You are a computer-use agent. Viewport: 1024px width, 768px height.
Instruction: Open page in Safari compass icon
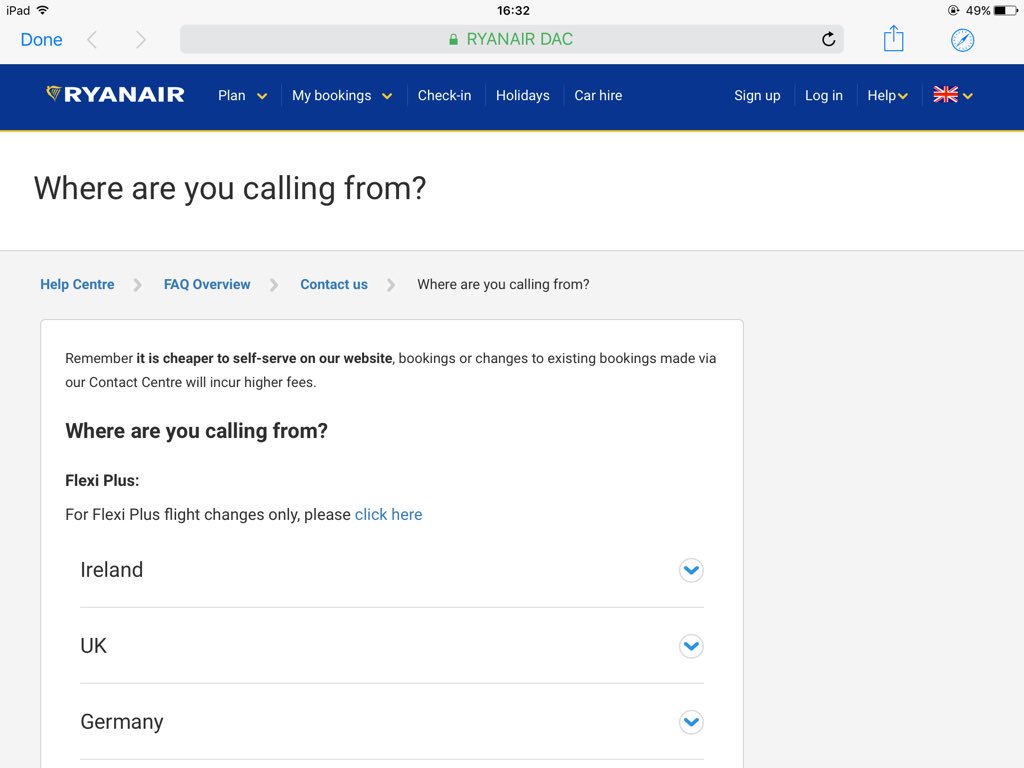pos(962,40)
